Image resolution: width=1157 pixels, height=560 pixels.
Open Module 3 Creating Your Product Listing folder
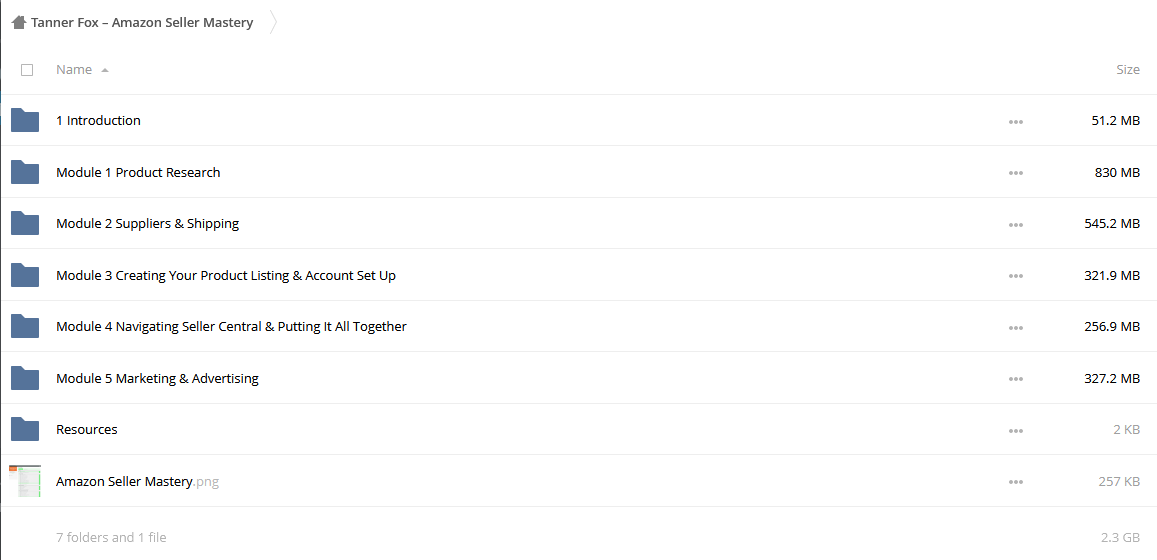coord(226,275)
